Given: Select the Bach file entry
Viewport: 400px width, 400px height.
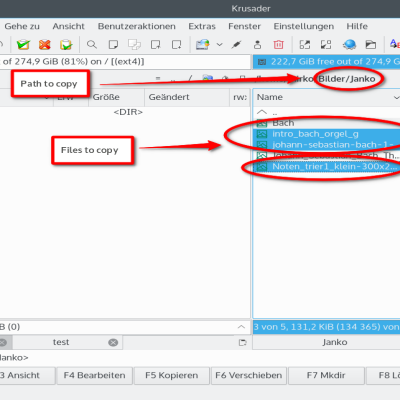Looking at the screenshot, I should (327, 123).
